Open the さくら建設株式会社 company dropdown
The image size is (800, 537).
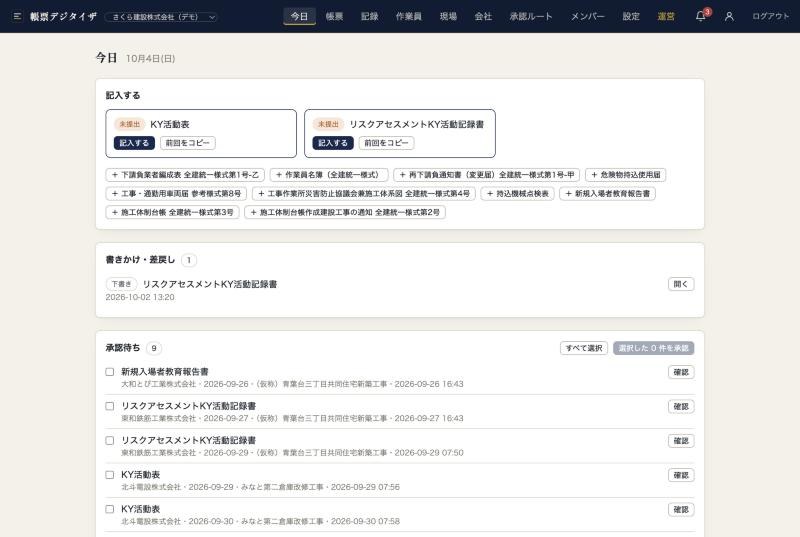[x=161, y=17]
